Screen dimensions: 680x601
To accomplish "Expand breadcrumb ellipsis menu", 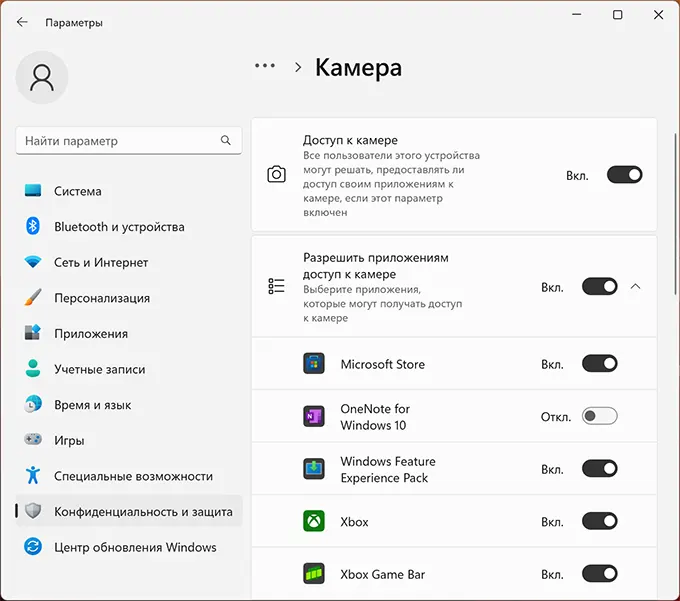I will pyautogui.click(x=265, y=66).
